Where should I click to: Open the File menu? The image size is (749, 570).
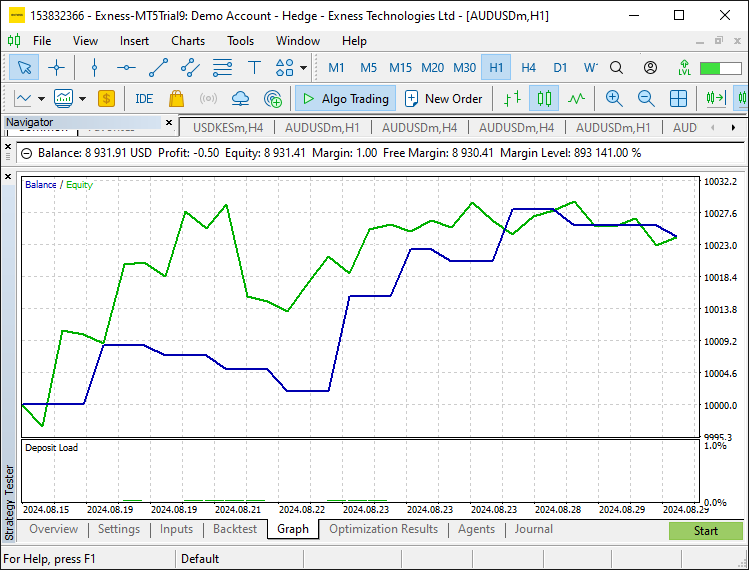pos(42,41)
